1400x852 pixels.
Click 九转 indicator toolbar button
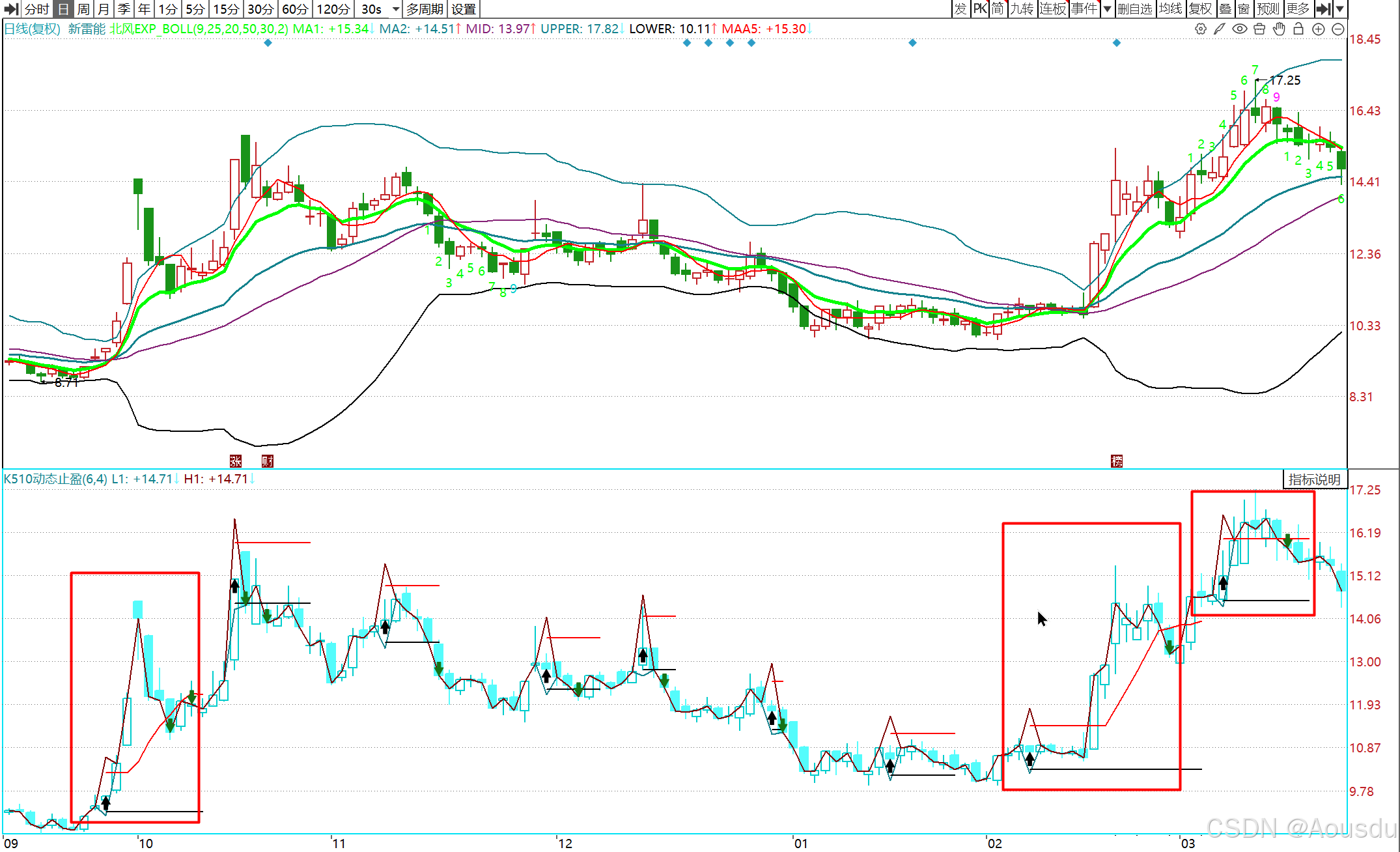pyautogui.click(x=1022, y=8)
